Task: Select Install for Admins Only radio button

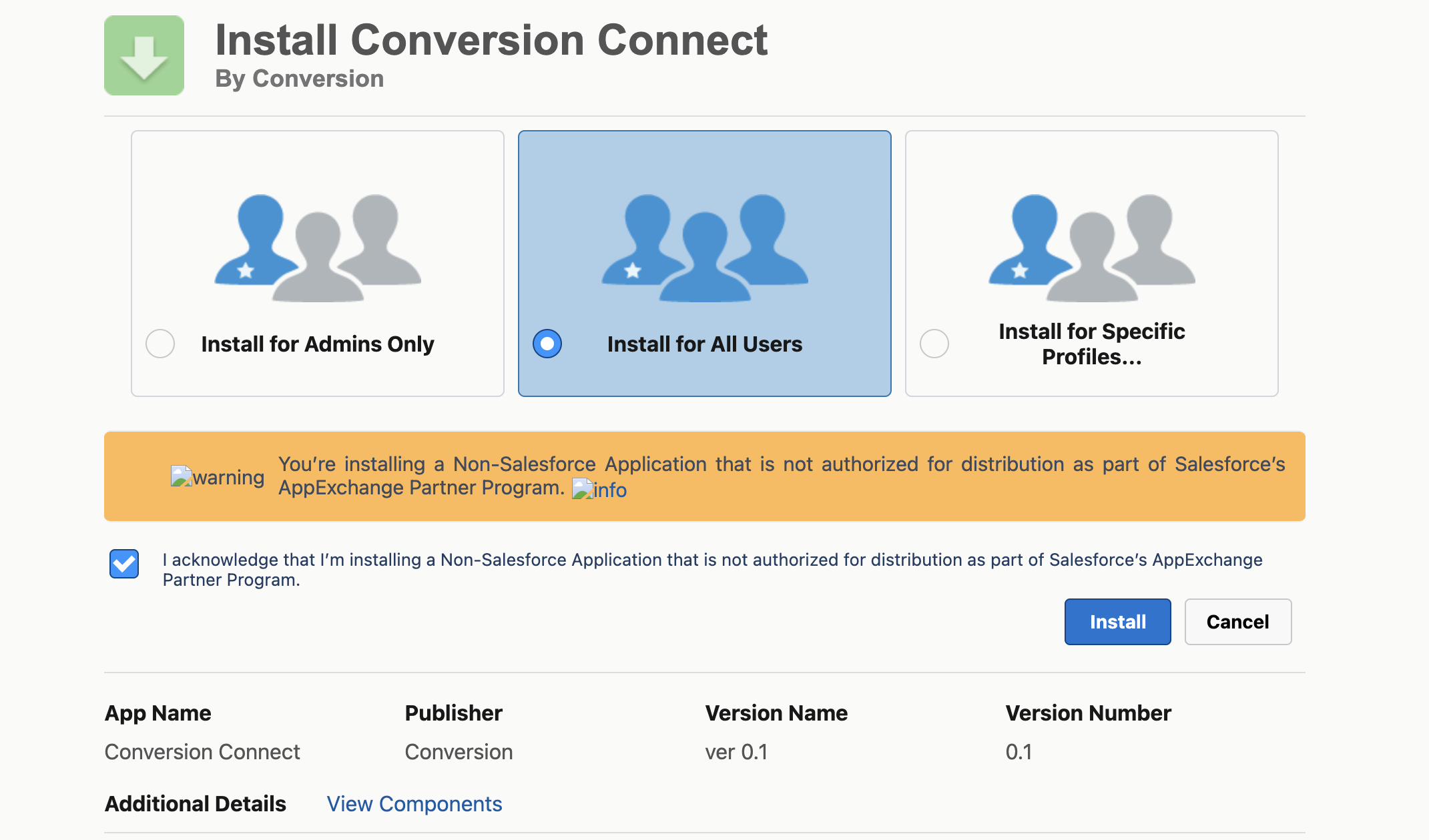Action: 160,344
